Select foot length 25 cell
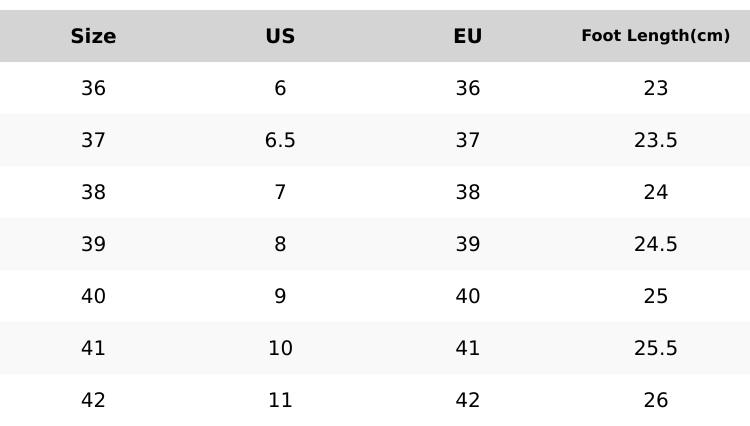Screen dimensions: 750x426 (655, 297)
